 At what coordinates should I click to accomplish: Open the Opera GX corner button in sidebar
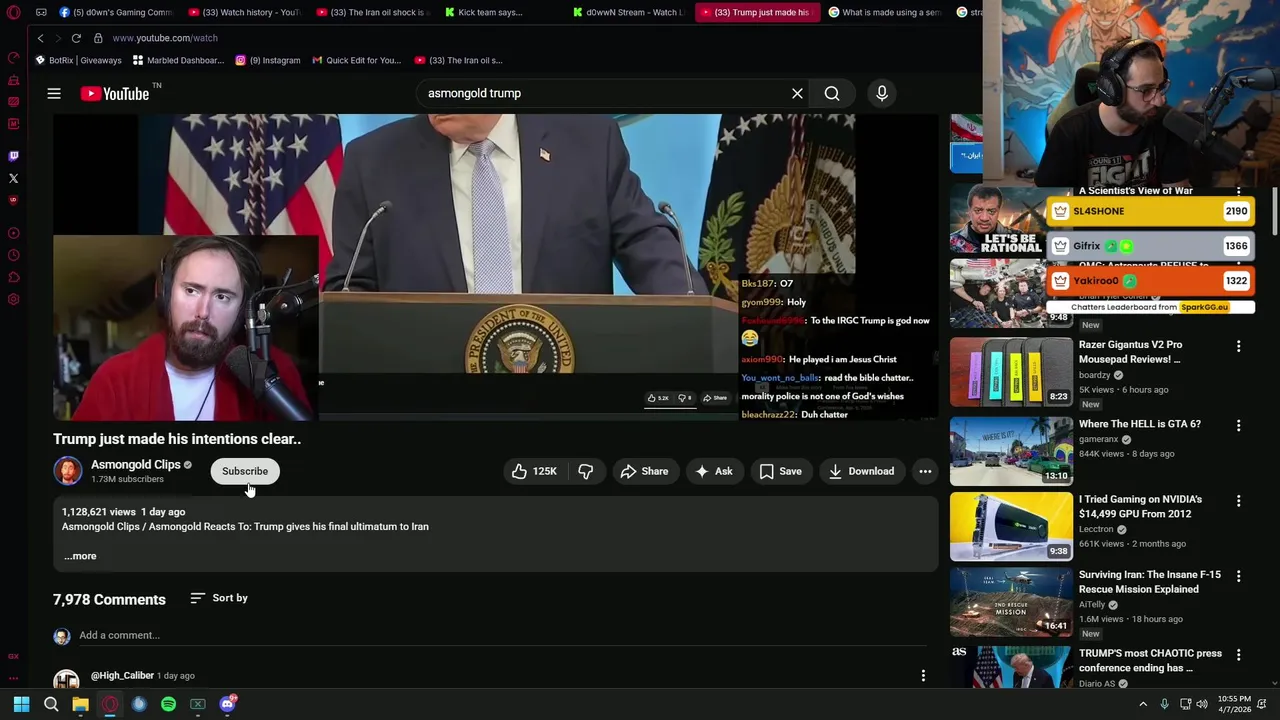(13, 656)
